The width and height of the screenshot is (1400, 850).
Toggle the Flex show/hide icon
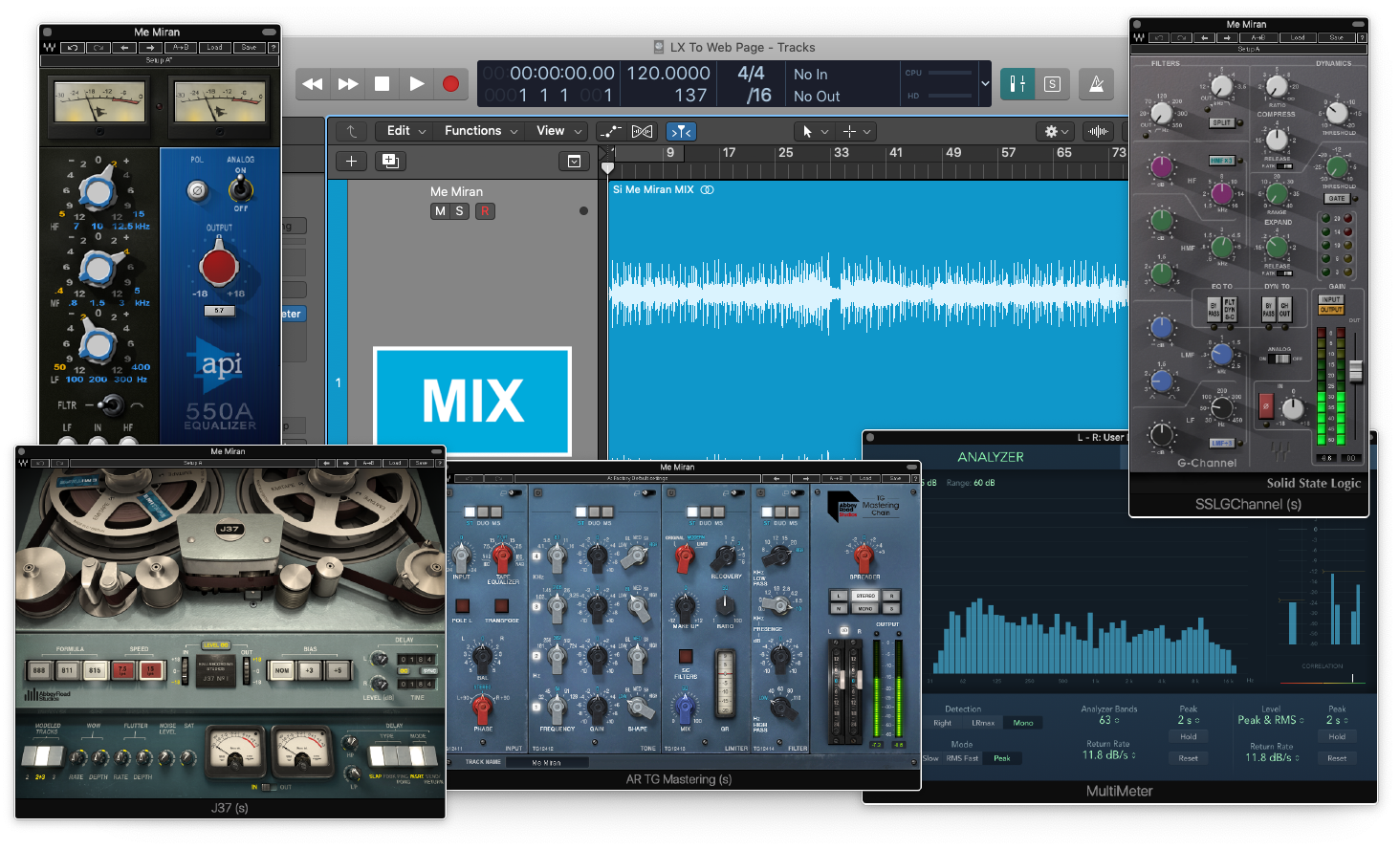643,131
